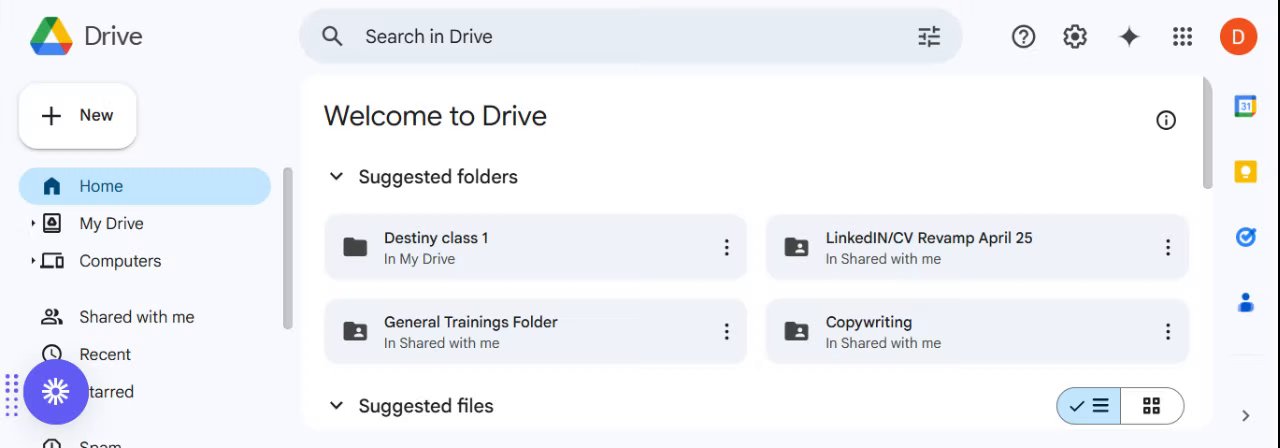The height and width of the screenshot is (448, 1280).
Task: Open the Recent files view
Action: tap(105, 354)
